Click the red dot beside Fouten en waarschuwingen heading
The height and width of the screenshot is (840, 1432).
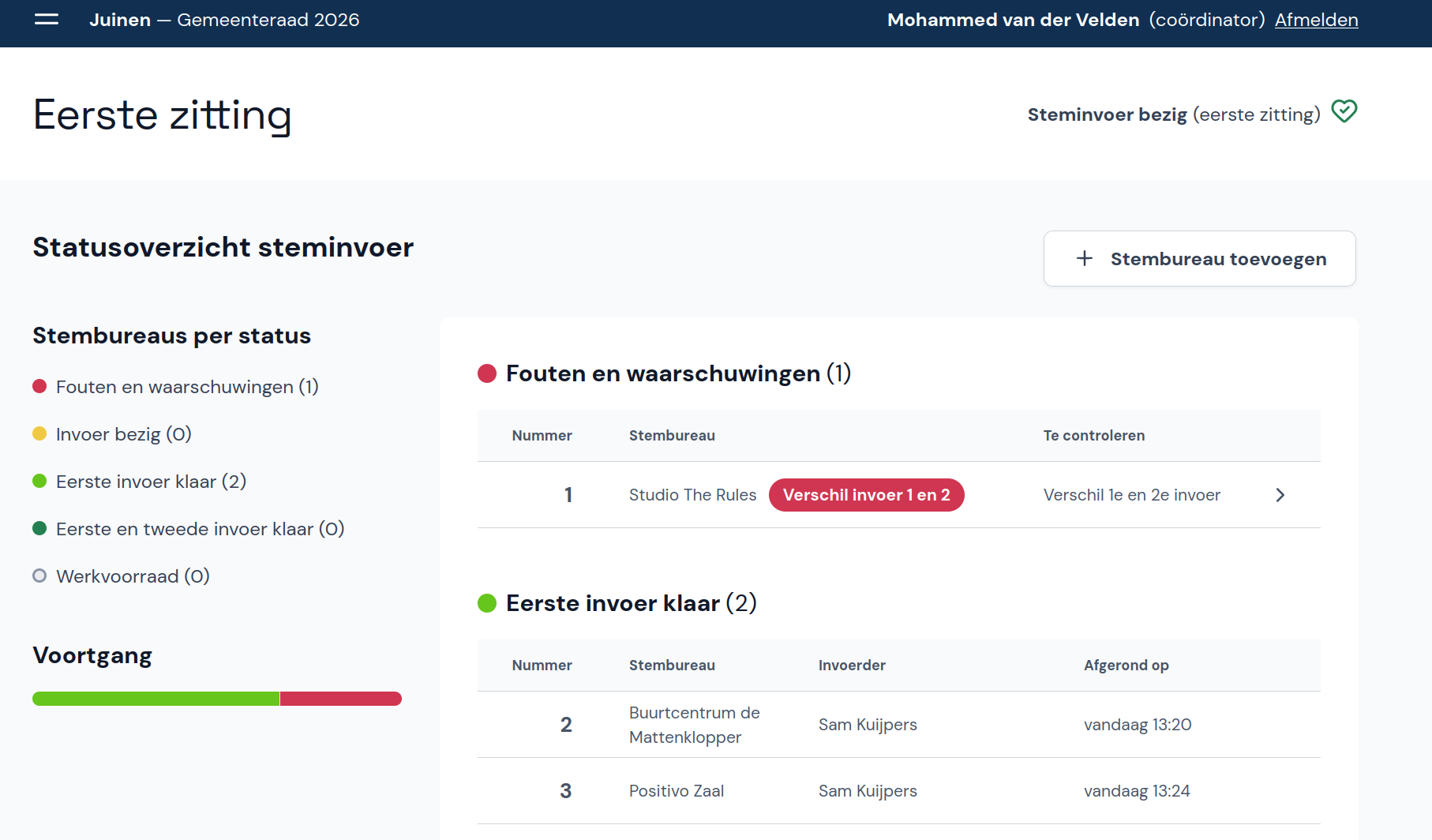tap(487, 373)
